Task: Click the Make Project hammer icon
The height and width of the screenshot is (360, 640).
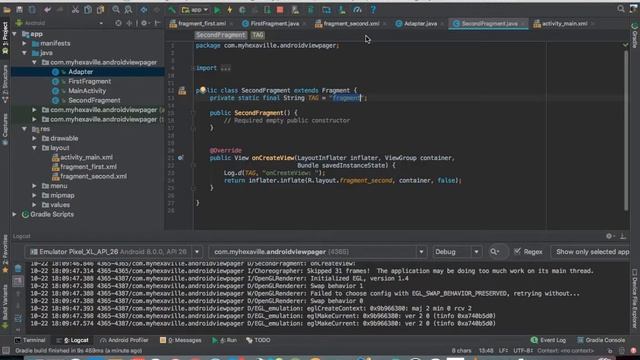Action: (x=172, y=9)
